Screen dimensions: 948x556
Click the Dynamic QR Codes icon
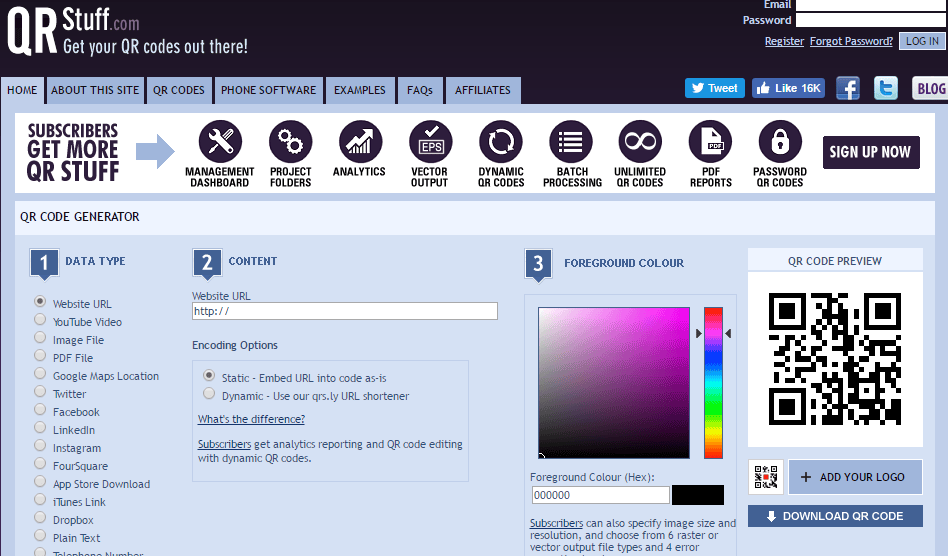click(501, 142)
